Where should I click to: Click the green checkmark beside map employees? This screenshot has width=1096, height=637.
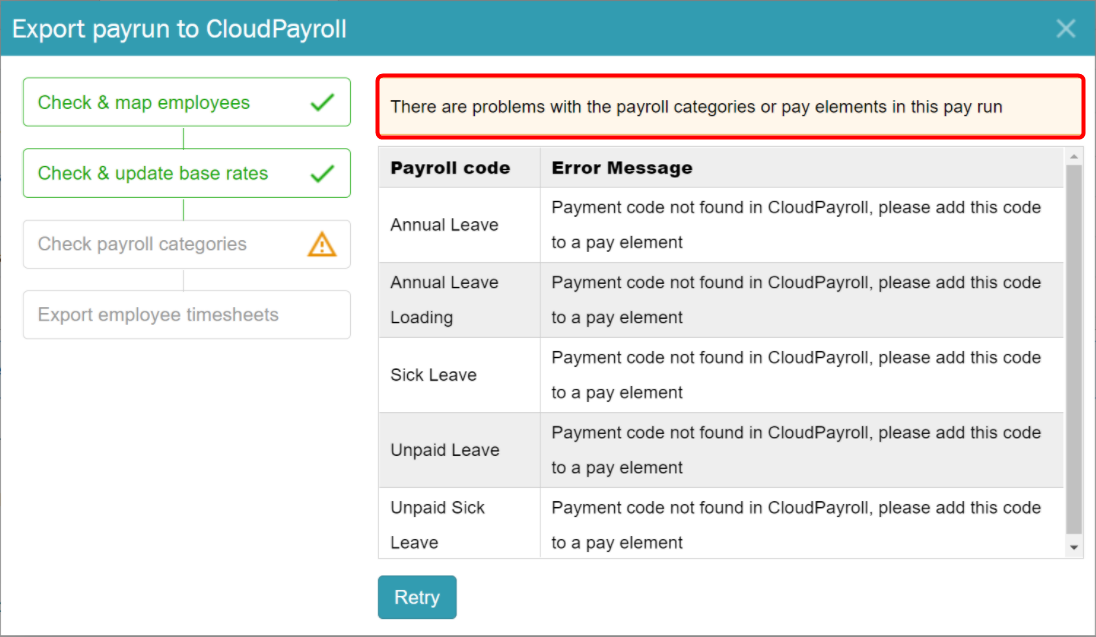tap(322, 103)
